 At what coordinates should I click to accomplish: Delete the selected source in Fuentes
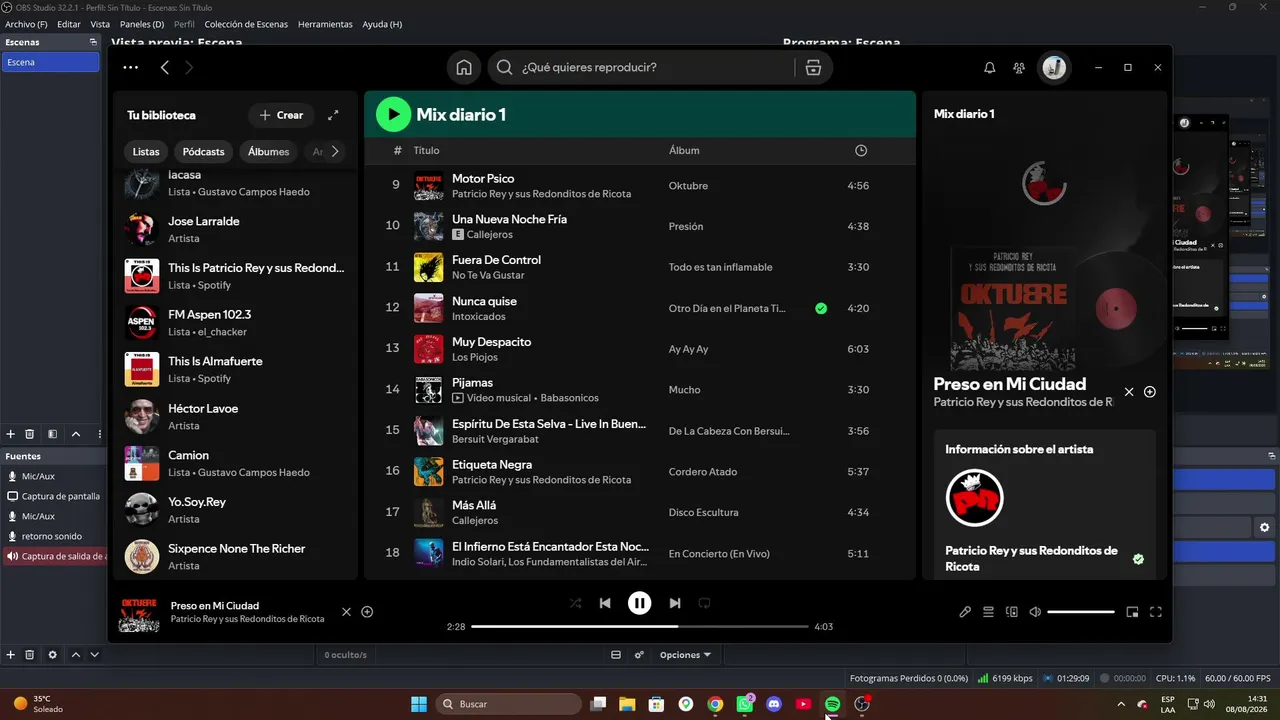click(x=30, y=655)
